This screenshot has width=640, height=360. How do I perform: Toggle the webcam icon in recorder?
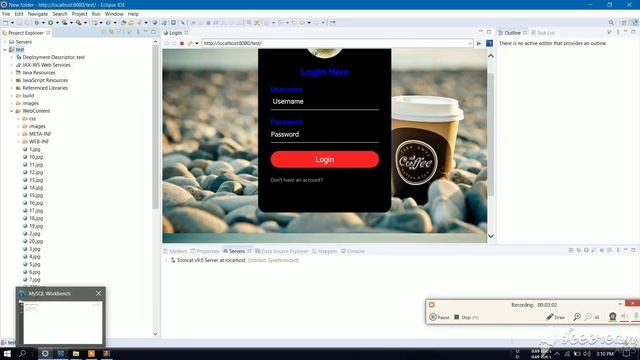pyautogui.click(x=612, y=317)
